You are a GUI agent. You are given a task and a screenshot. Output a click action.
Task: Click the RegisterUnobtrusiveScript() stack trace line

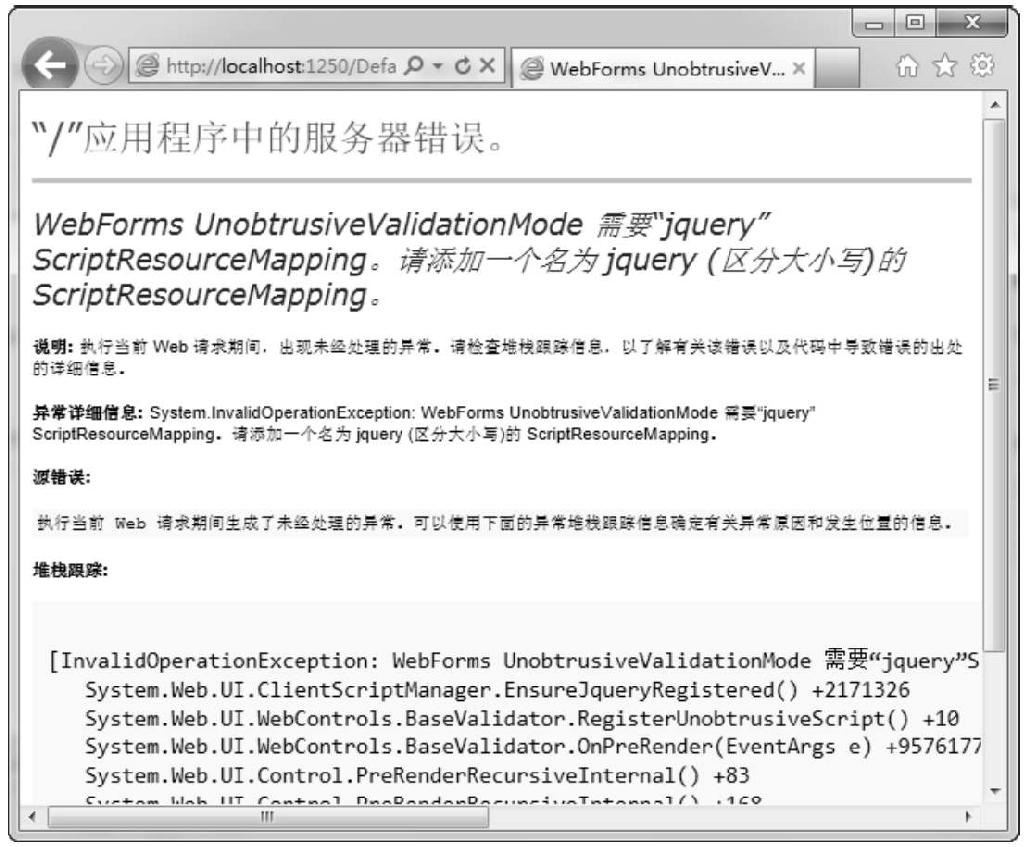point(522,718)
